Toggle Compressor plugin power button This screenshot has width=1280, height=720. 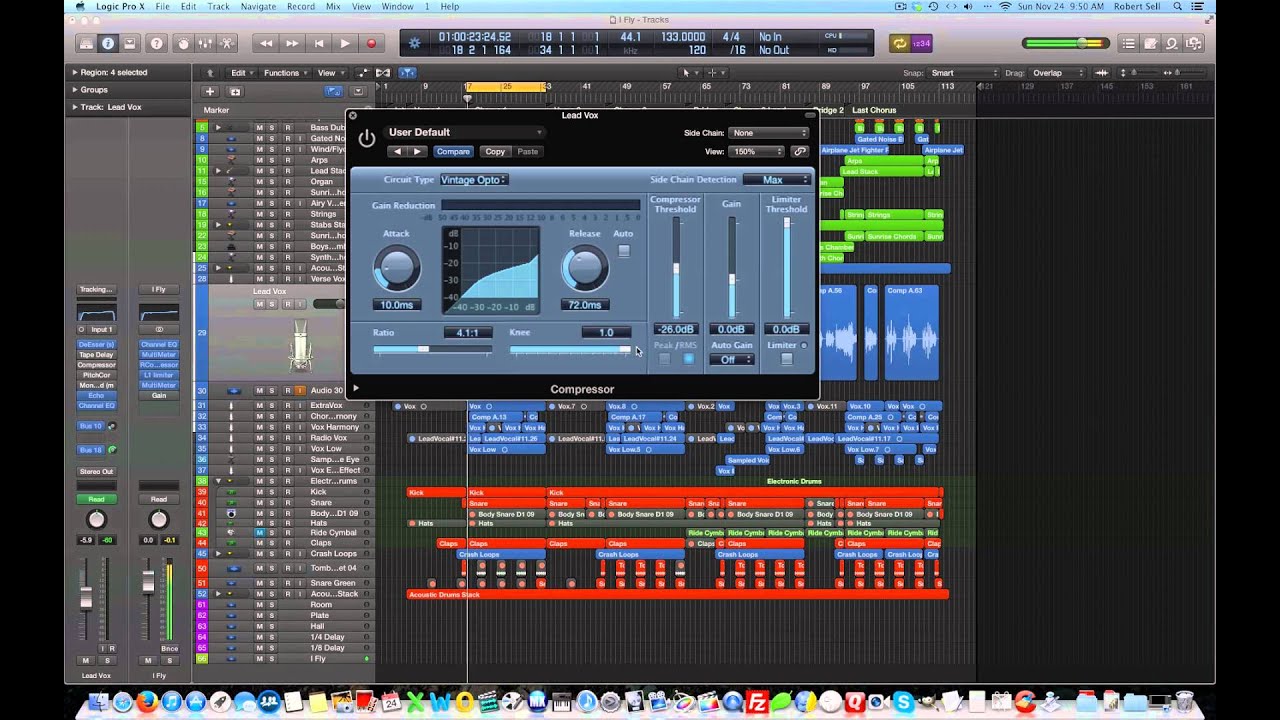[367, 139]
